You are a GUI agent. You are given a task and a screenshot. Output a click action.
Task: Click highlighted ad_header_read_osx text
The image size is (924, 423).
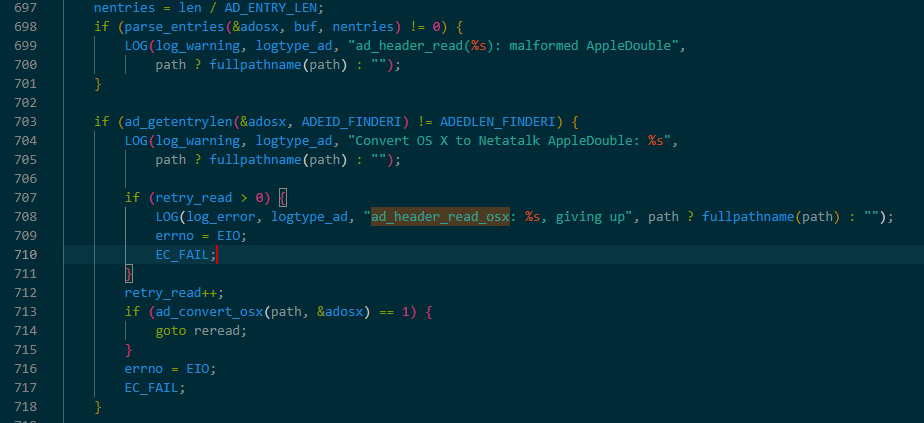click(440, 217)
